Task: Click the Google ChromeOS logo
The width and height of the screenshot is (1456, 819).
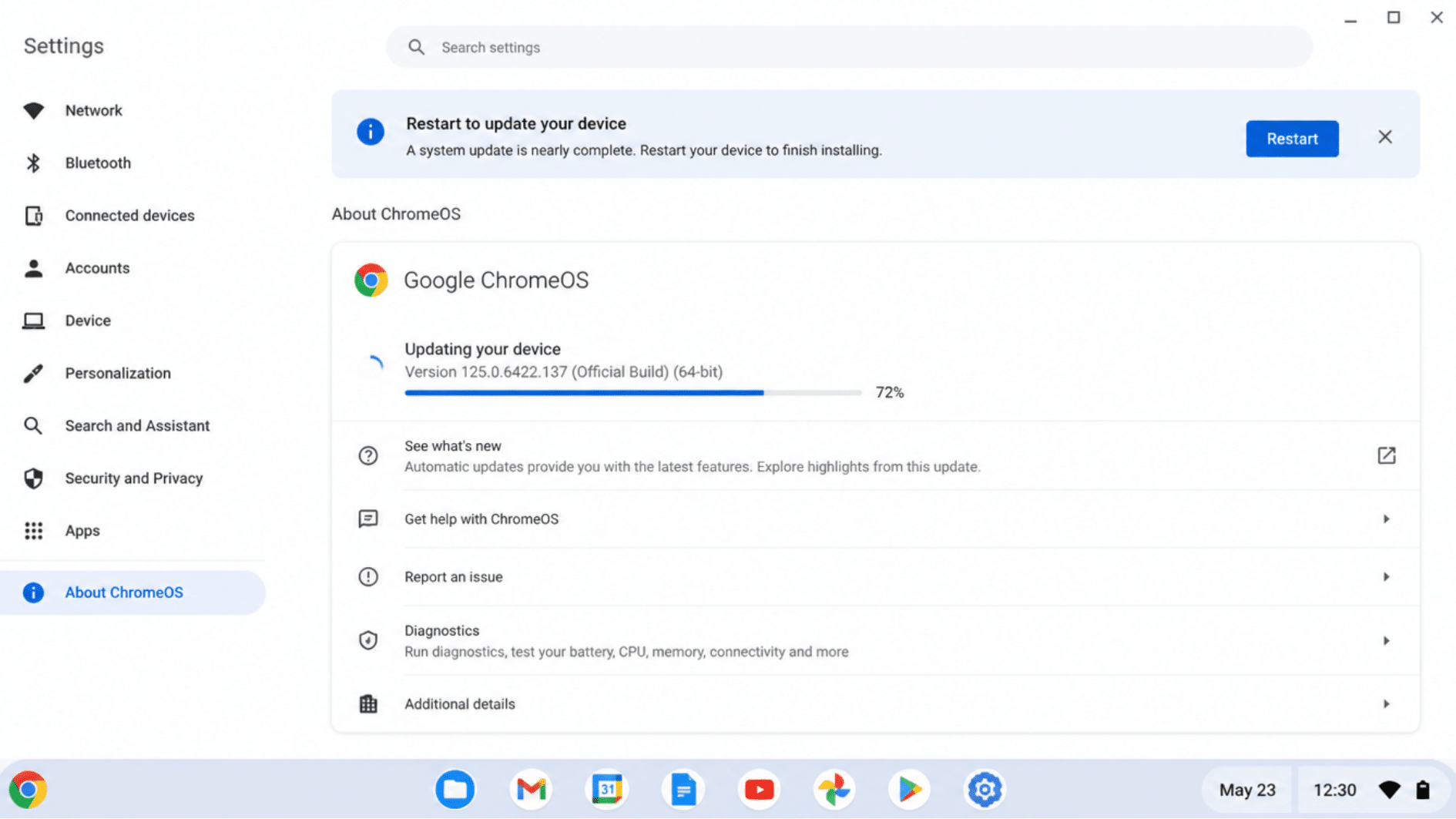Action: [371, 280]
